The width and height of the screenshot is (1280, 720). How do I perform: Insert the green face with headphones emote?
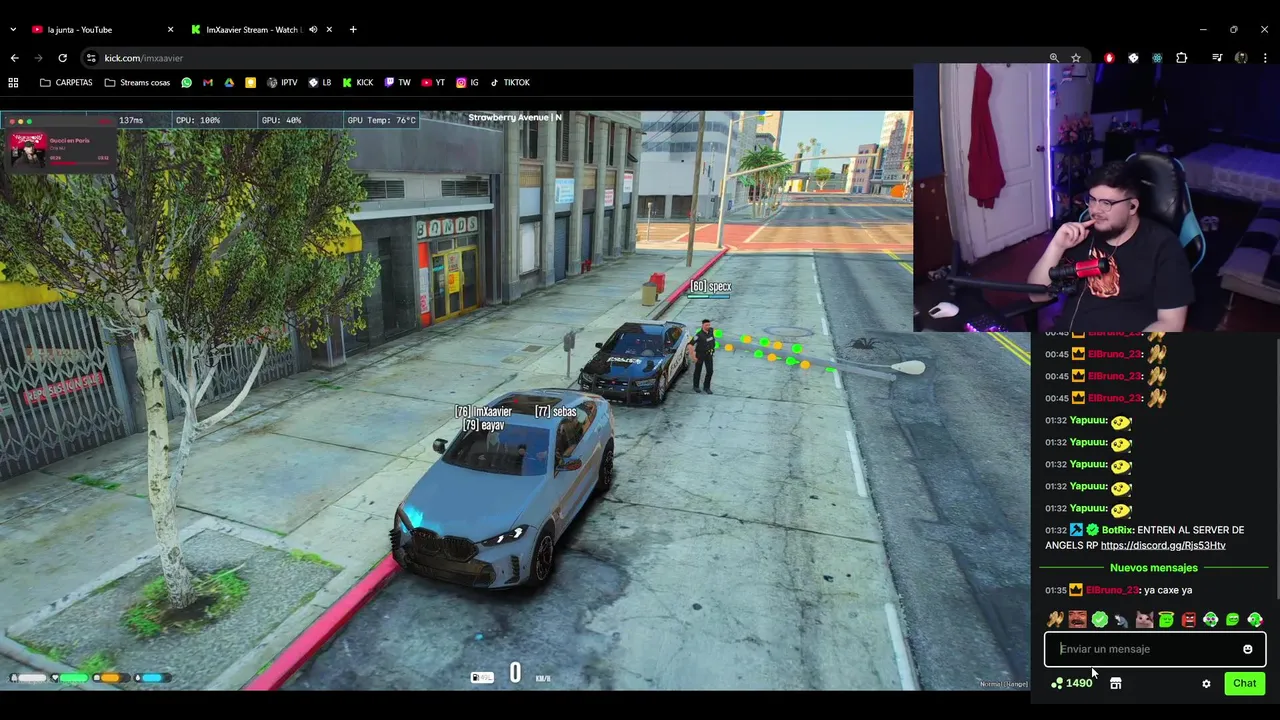1210,620
